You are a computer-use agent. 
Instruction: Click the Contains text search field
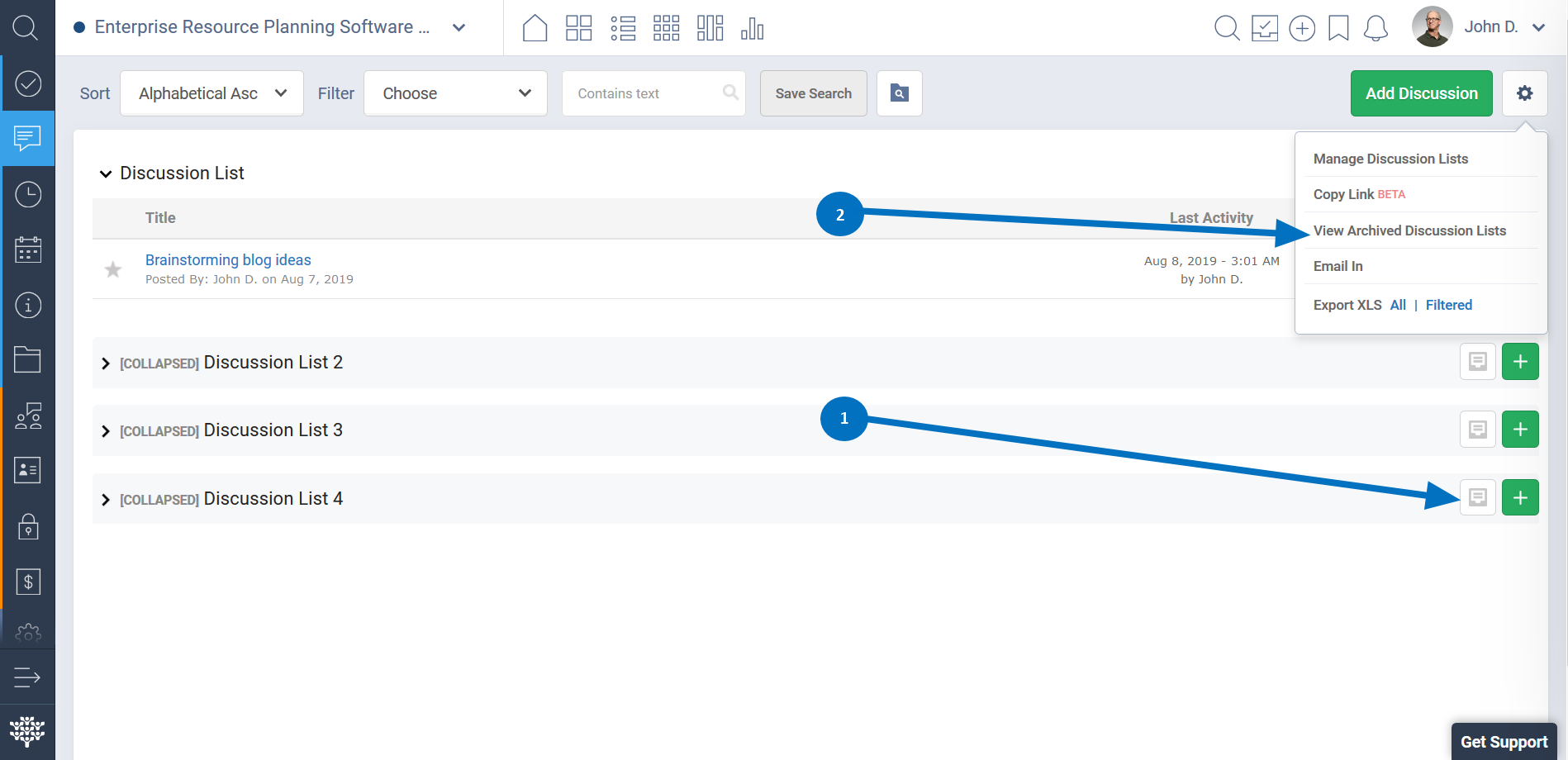coord(644,93)
